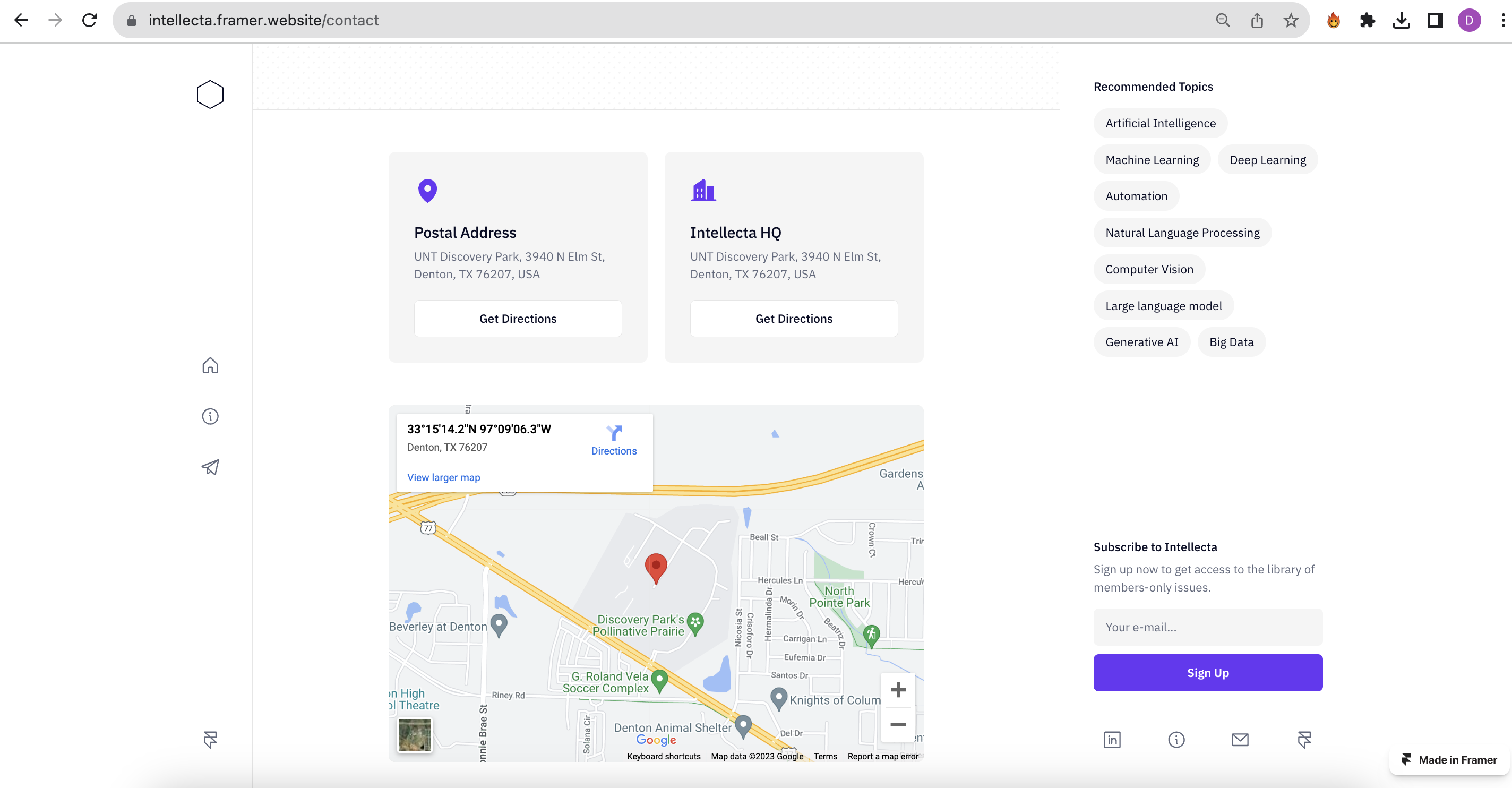Open the LinkedIn icon in footer
Image resolution: width=1512 pixels, height=788 pixels.
tap(1112, 739)
